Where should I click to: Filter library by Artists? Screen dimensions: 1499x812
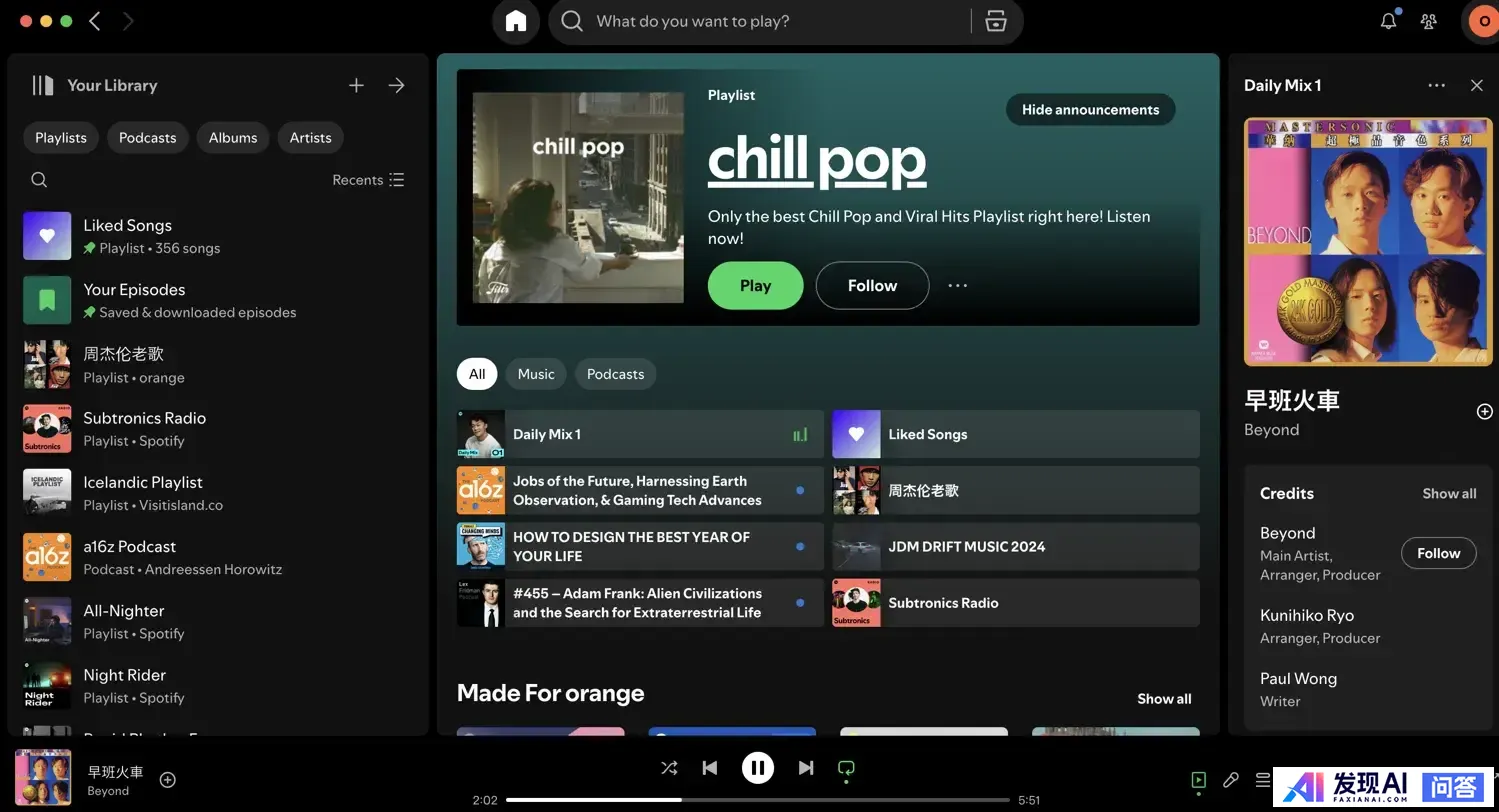point(310,138)
